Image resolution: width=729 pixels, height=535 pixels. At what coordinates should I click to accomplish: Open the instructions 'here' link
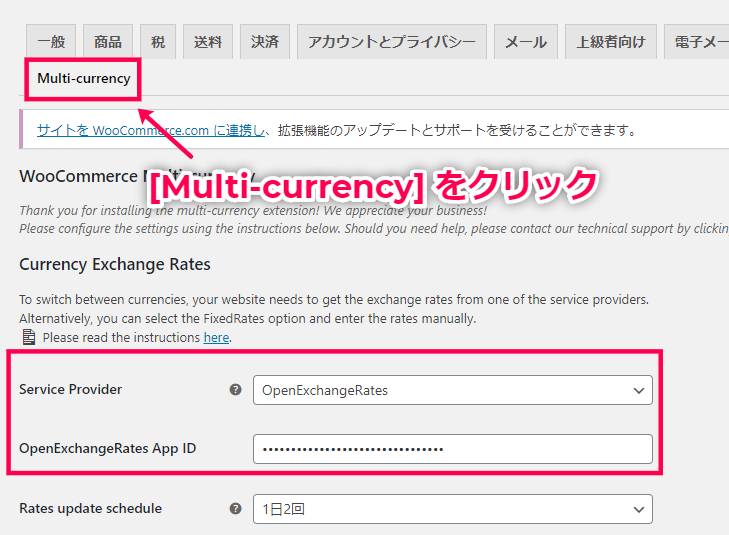(x=216, y=337)
